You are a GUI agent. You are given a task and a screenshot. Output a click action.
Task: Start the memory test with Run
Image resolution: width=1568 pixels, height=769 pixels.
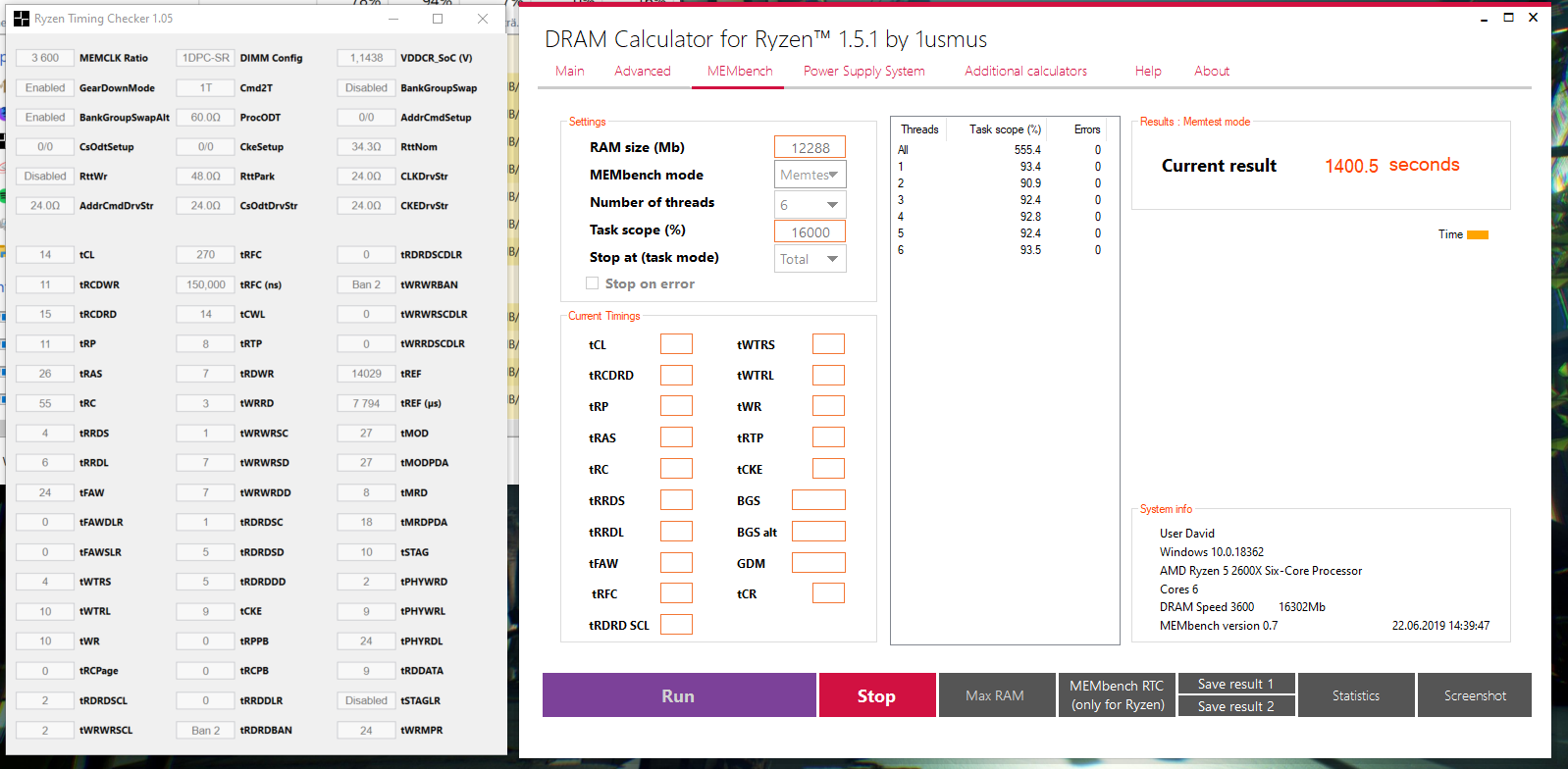(679, 695)
